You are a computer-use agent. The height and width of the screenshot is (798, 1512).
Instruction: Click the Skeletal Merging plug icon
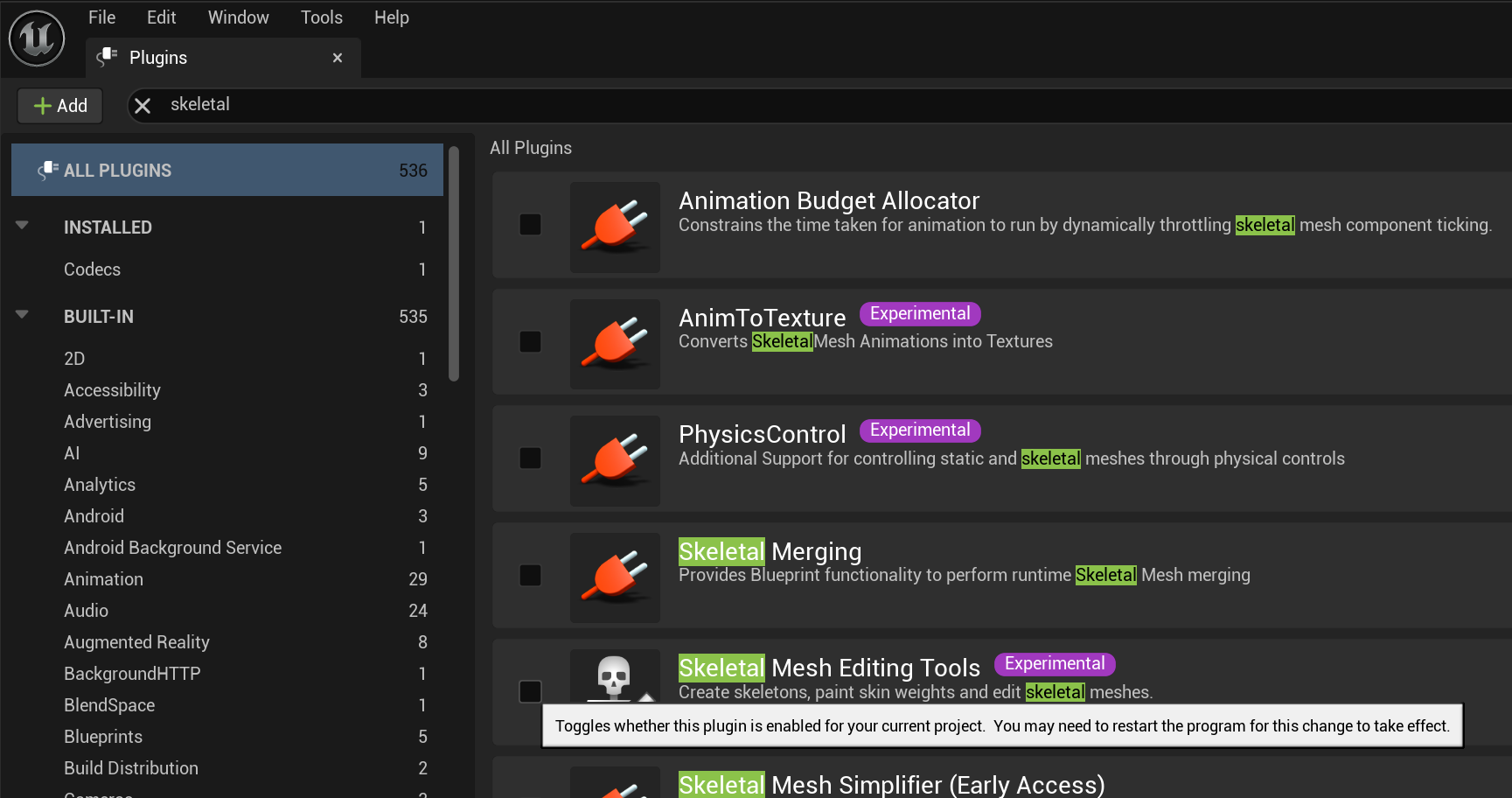pyautogui.click(x=616, y=577)
